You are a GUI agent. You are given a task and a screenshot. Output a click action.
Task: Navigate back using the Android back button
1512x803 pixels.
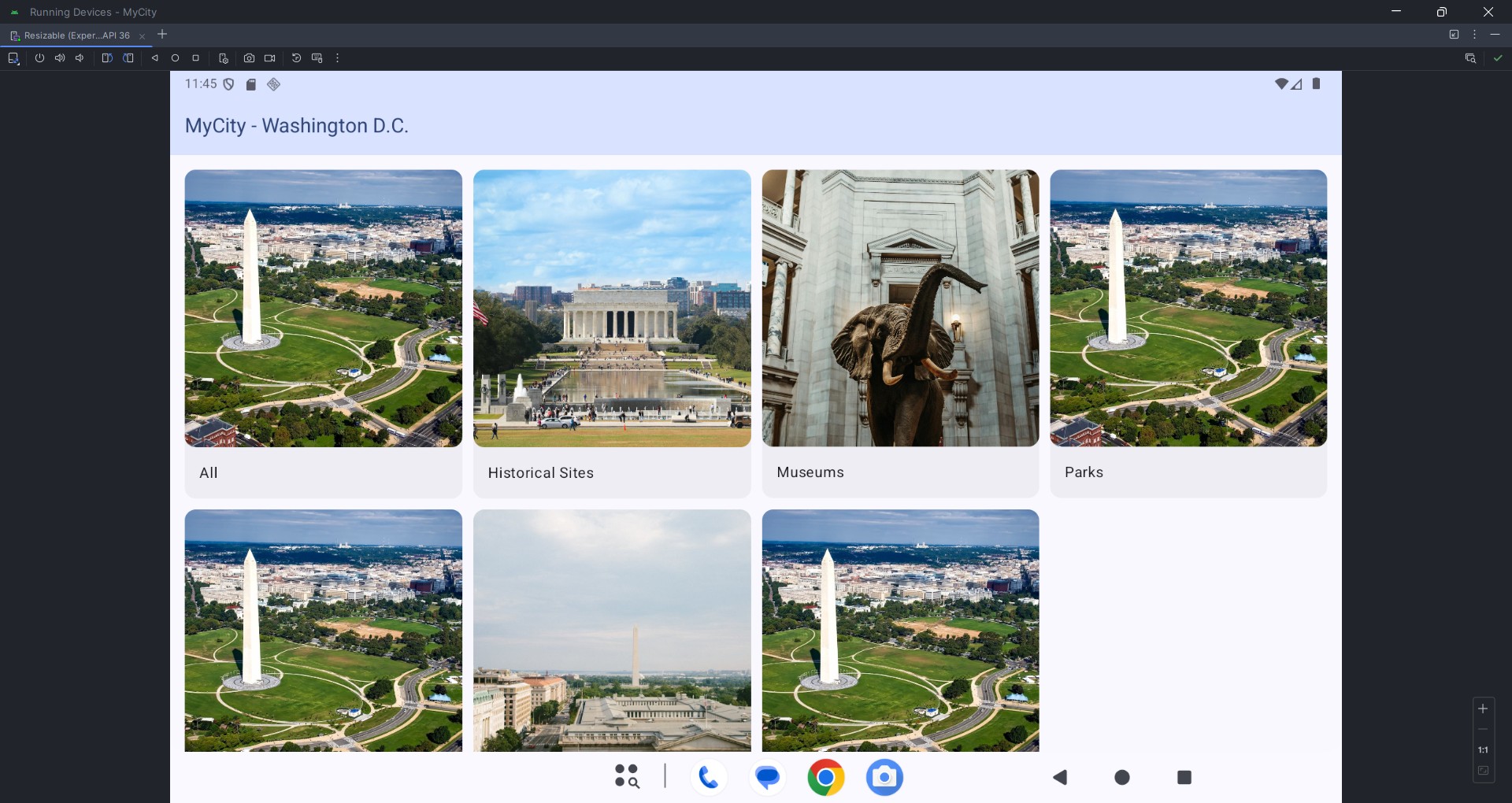tap(1060, 777)
